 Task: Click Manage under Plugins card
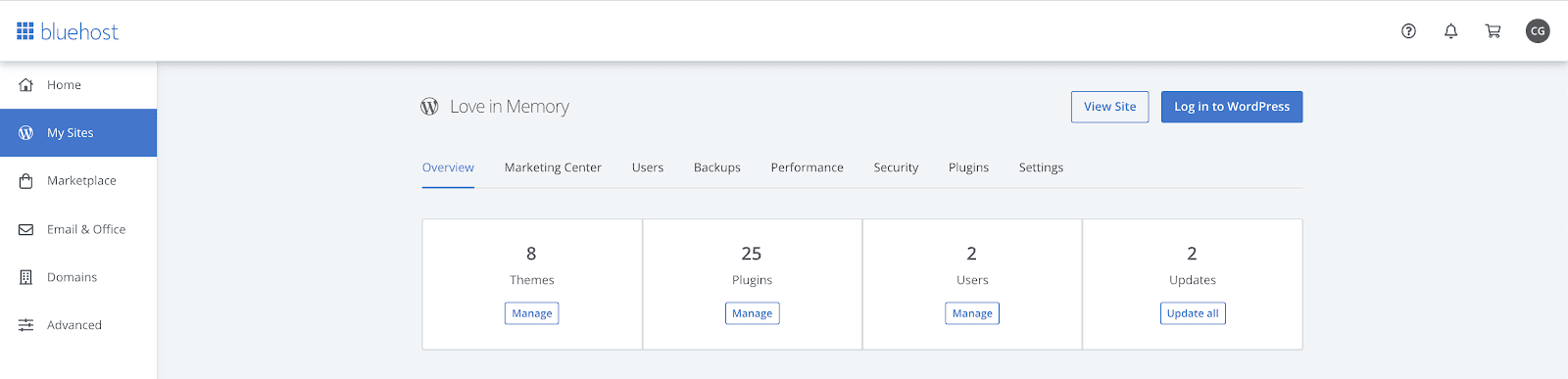(x=753, y=313)
